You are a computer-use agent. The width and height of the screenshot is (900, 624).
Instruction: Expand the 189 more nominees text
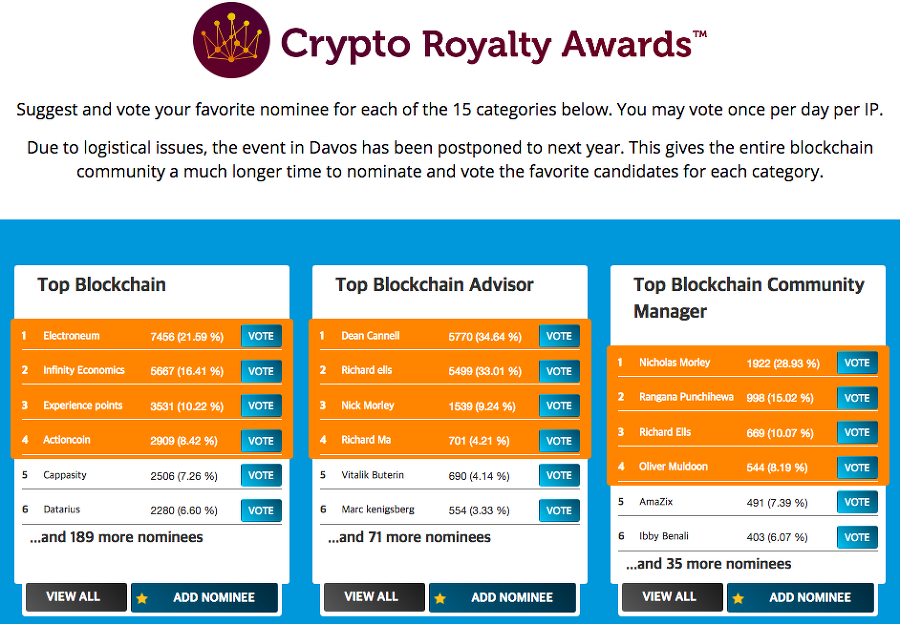[x=116, y=537]
